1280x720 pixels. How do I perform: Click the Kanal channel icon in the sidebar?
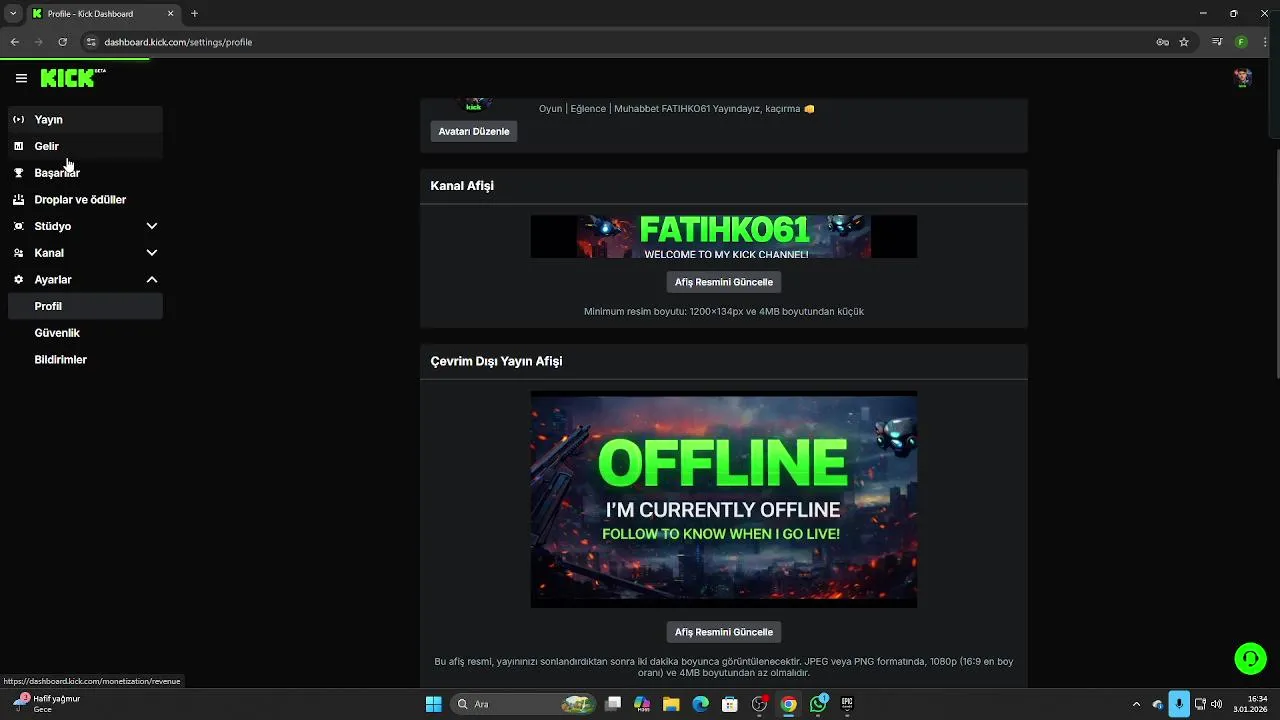point(18,253)
